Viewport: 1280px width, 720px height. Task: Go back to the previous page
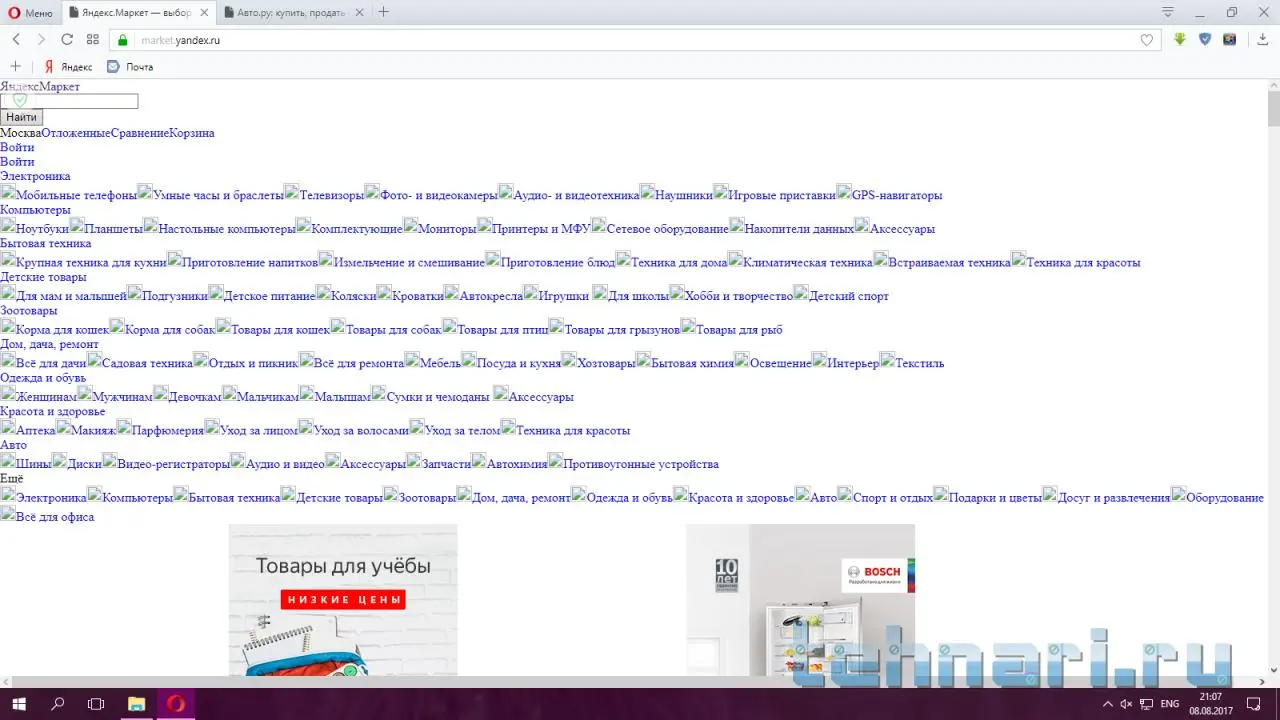point(16,40)
